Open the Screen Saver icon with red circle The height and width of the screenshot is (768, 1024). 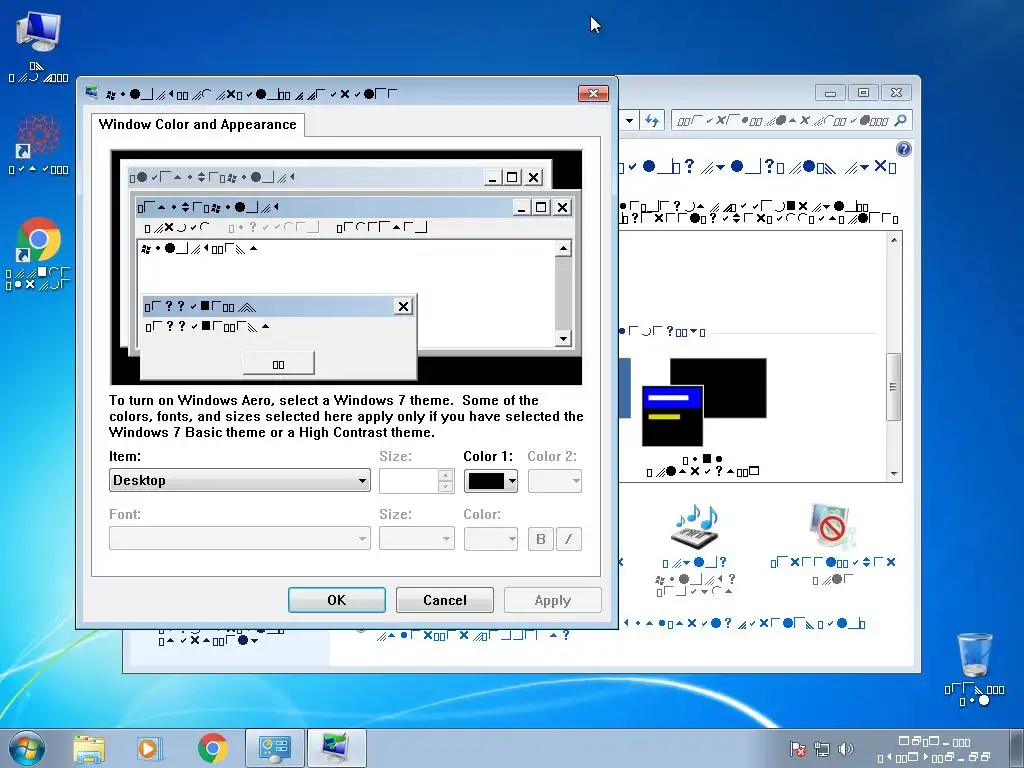tap(832, 526)
